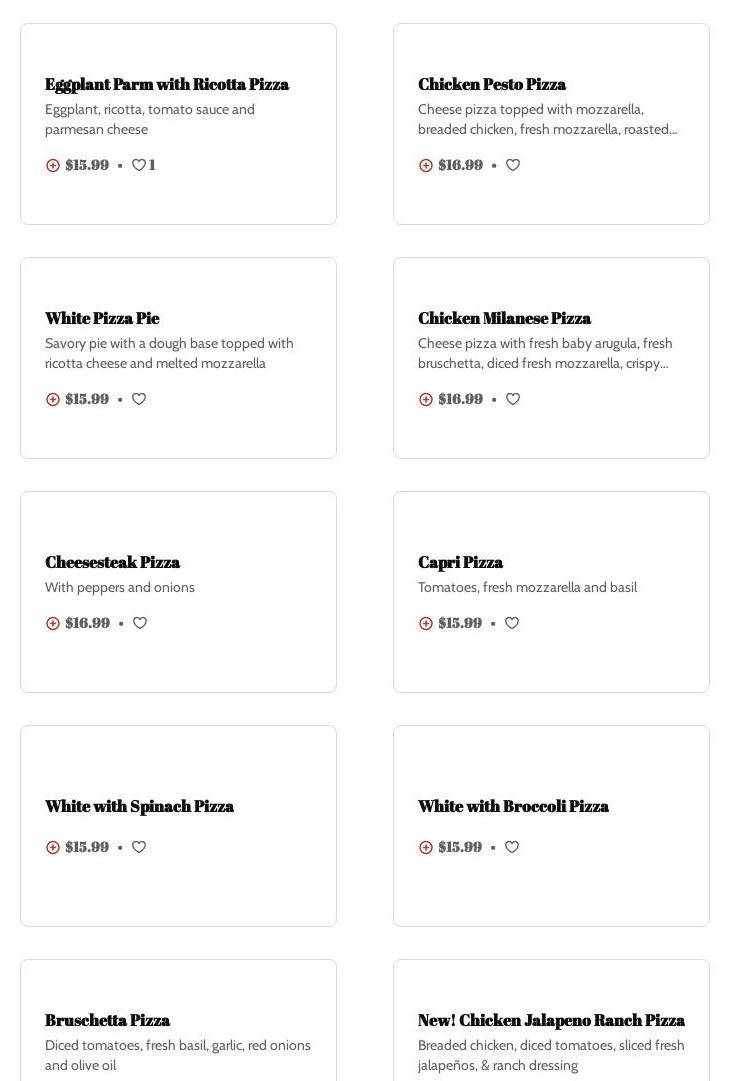Click the Capri Pizza title
750x1081 pixels.
point(460,562)
